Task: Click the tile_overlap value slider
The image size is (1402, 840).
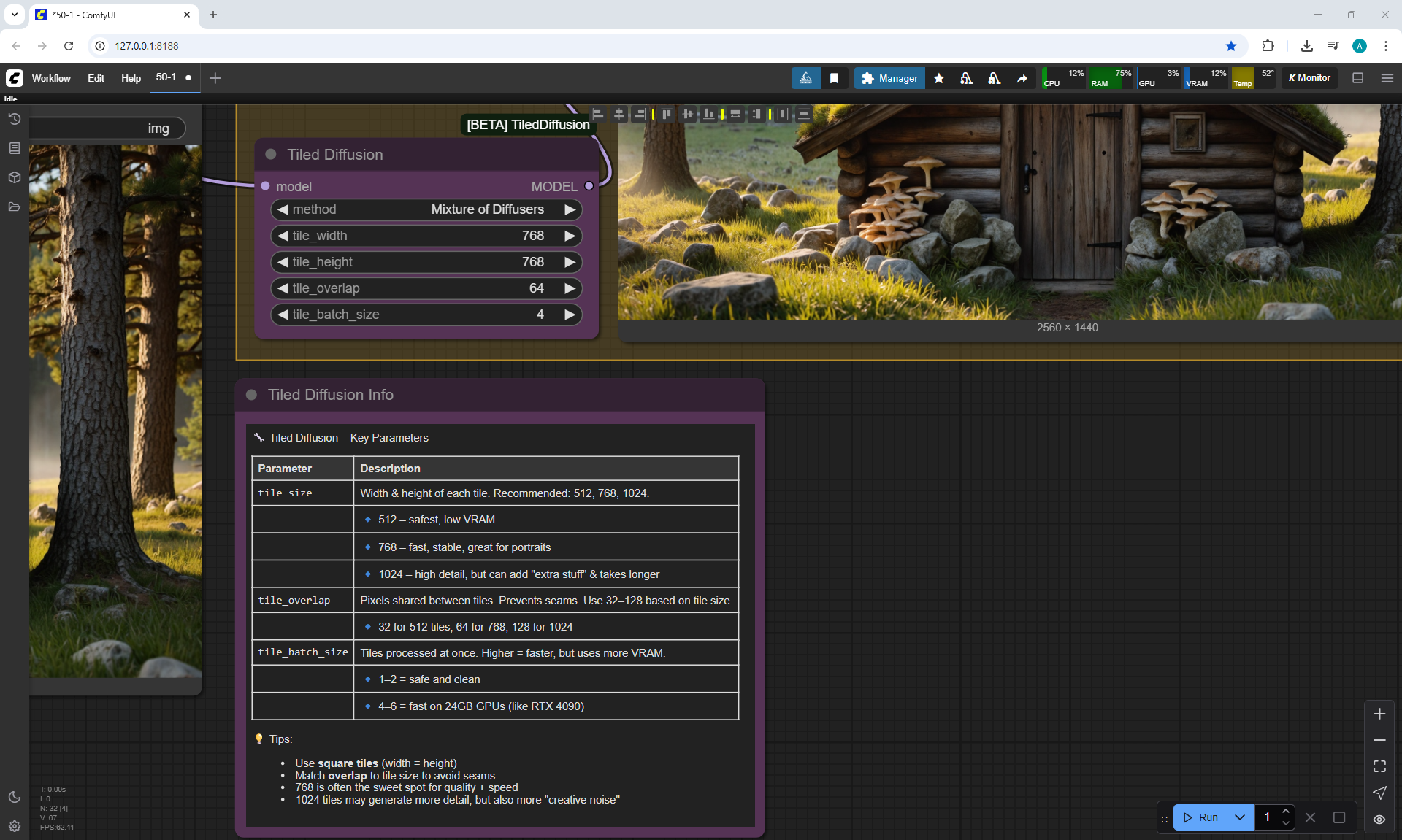Action: (426, 288)
